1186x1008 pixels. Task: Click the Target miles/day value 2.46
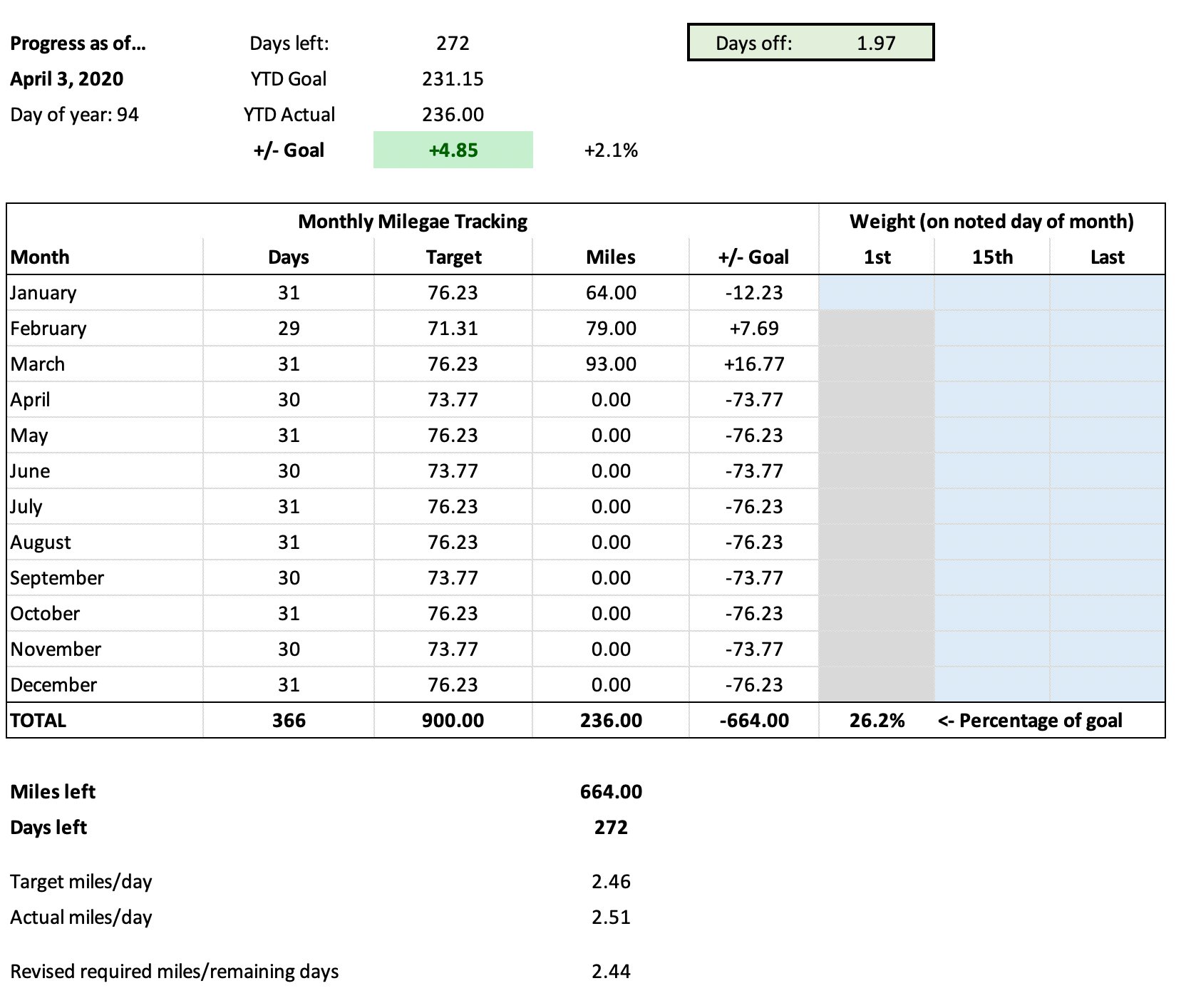(x=611, y=882)
